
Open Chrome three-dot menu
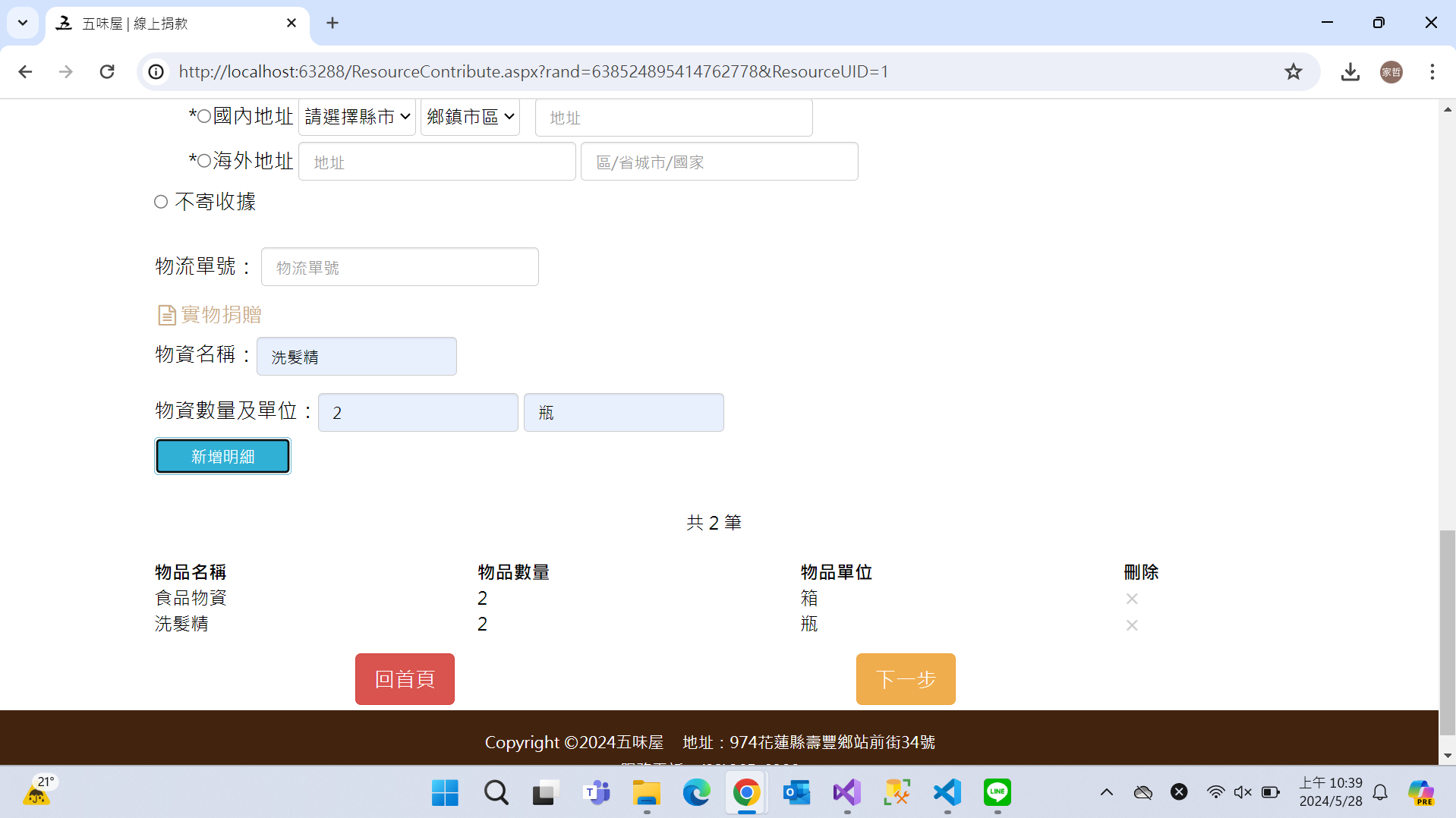1432,71
